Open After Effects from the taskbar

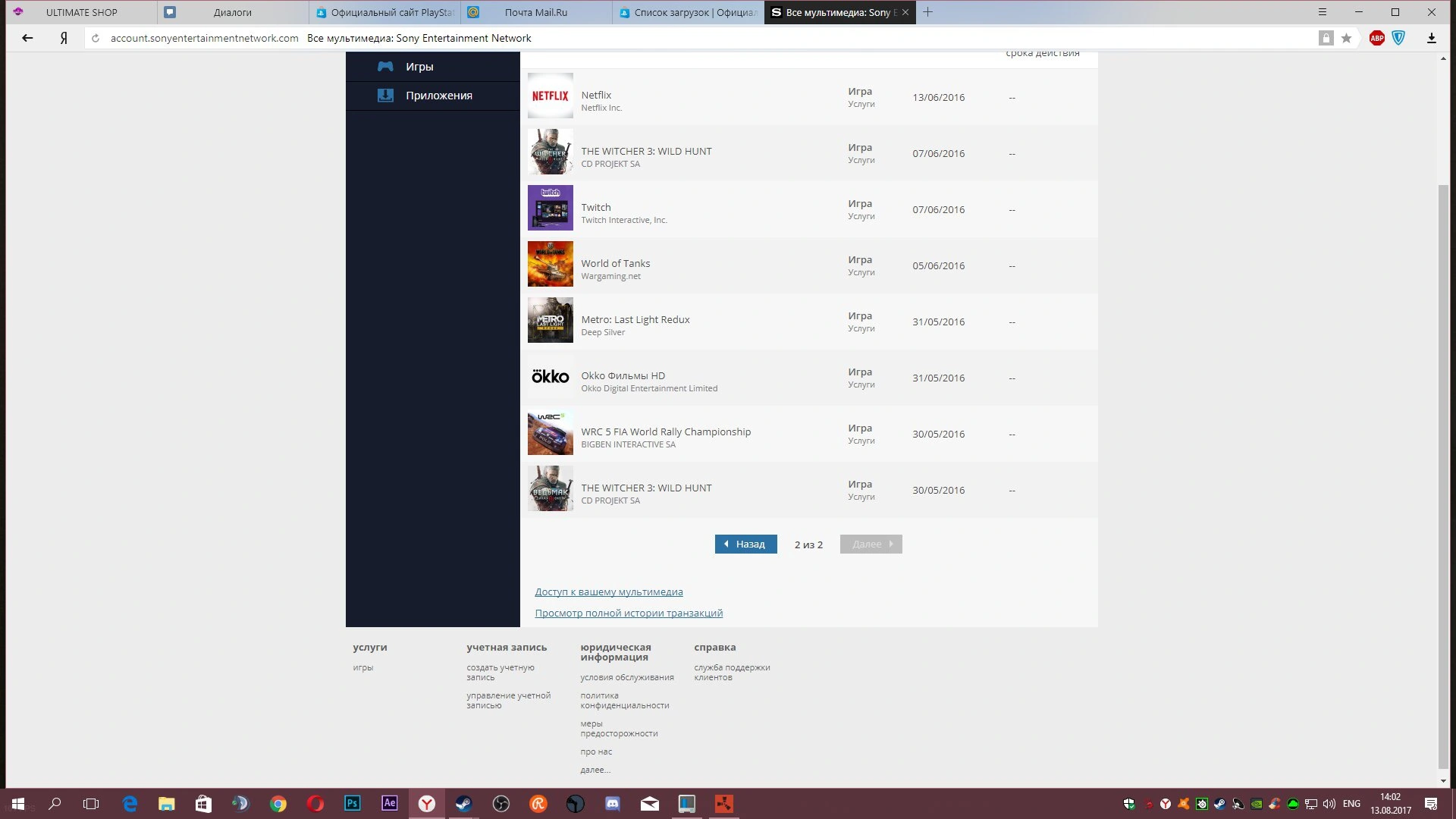tap(390, 804)
